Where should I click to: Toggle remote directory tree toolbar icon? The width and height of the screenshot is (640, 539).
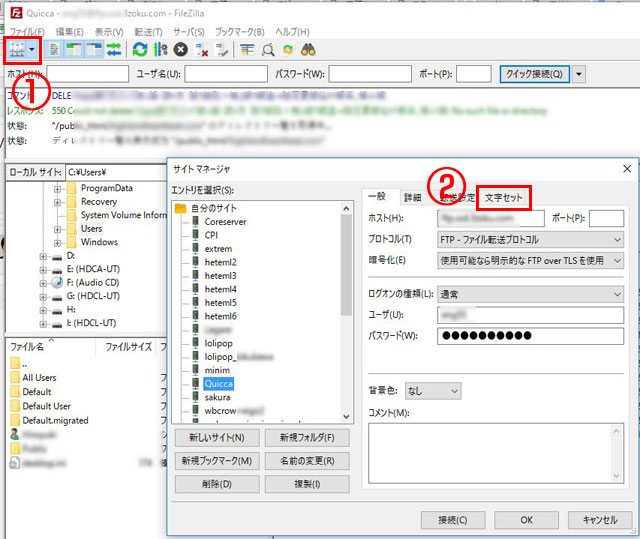point(94,50)
